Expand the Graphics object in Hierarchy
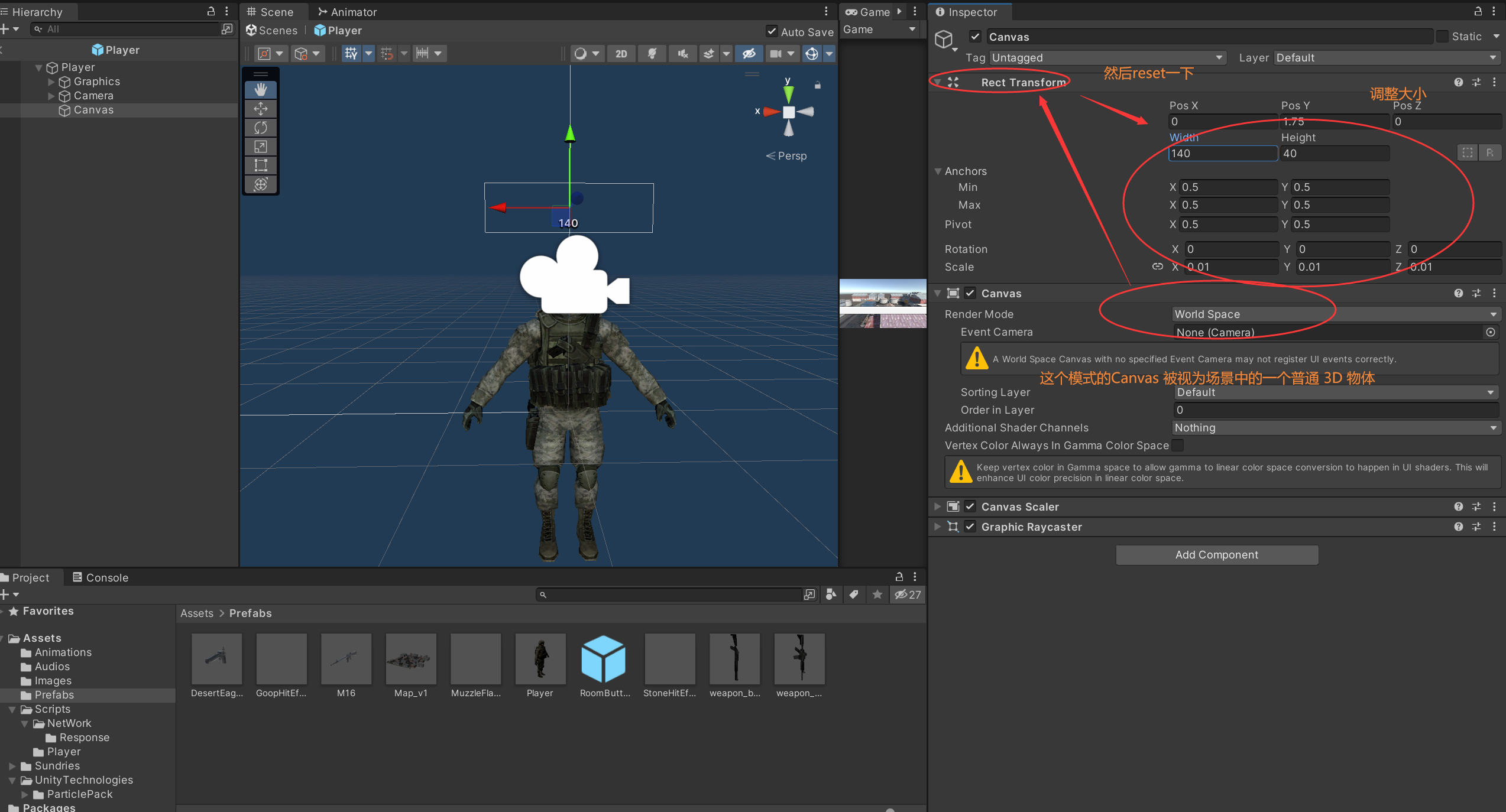1506x812 pixels. point(51,82)
